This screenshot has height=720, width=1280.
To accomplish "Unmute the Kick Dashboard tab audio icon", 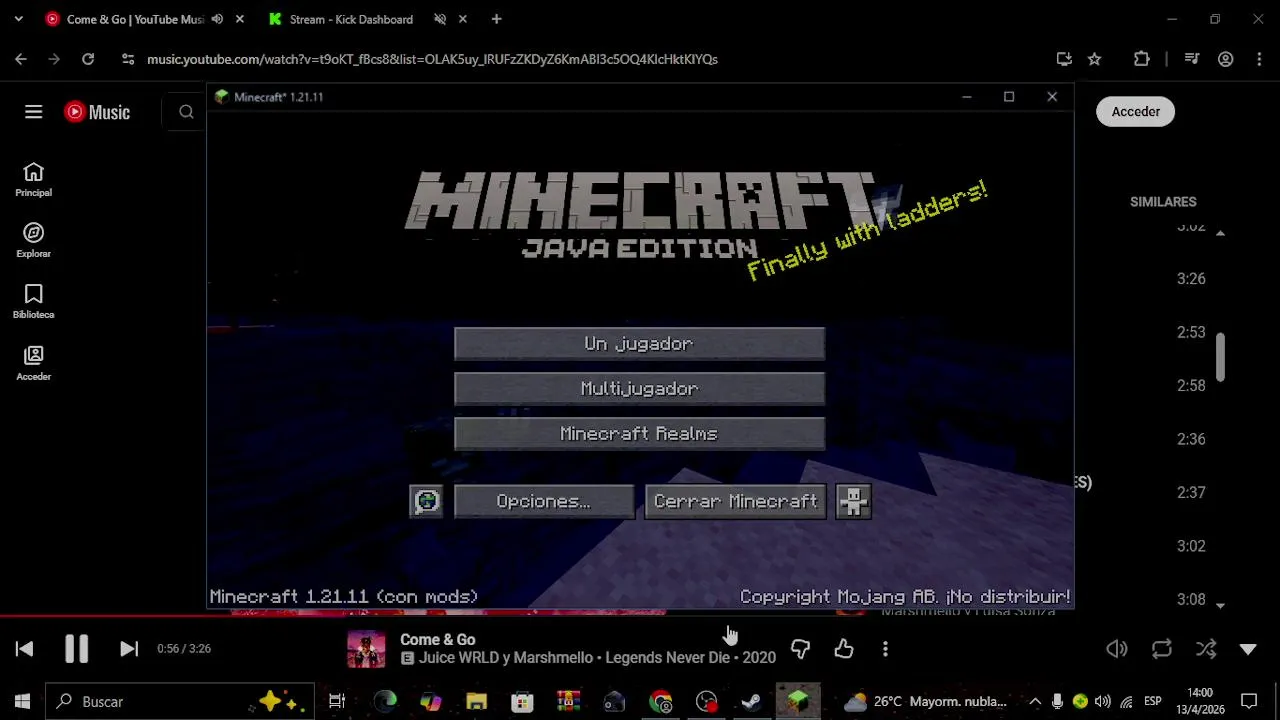I will [x=440, y=19].
